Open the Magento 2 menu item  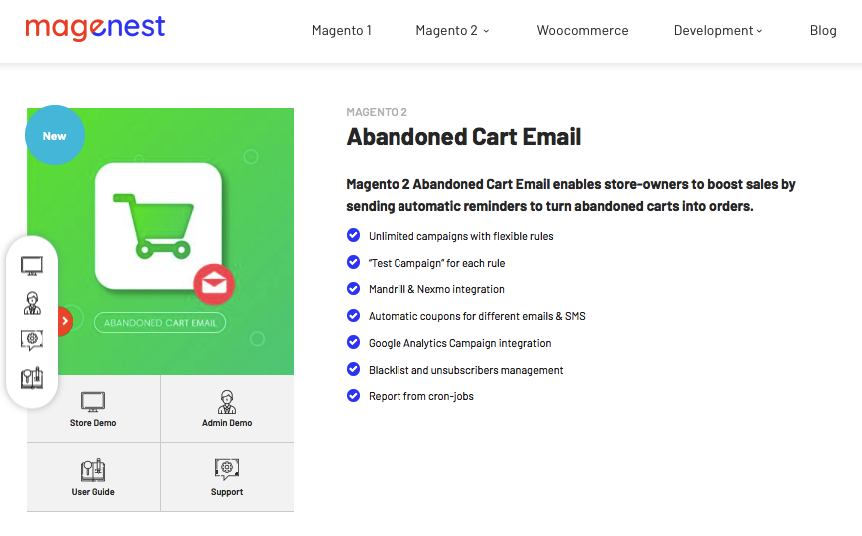446,30
